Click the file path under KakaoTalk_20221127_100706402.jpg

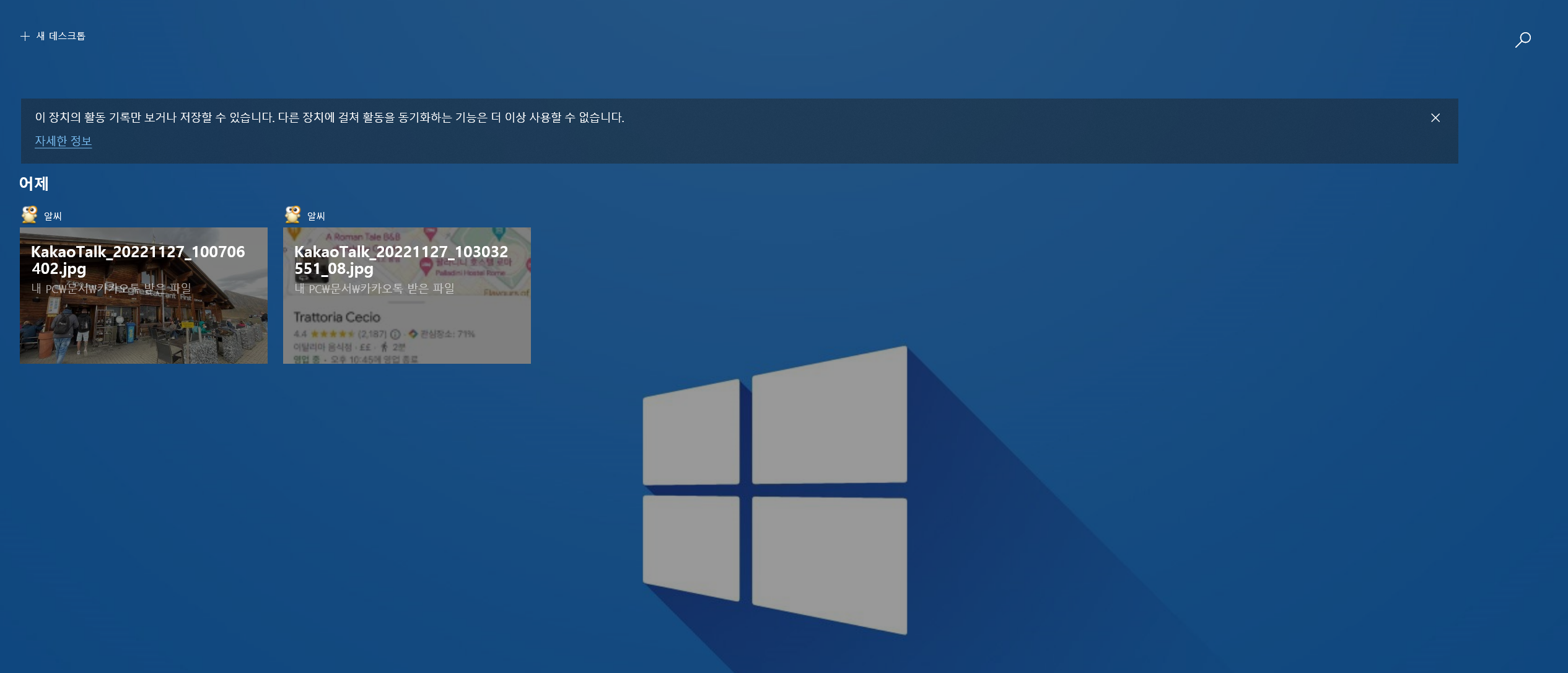[112, 288]
